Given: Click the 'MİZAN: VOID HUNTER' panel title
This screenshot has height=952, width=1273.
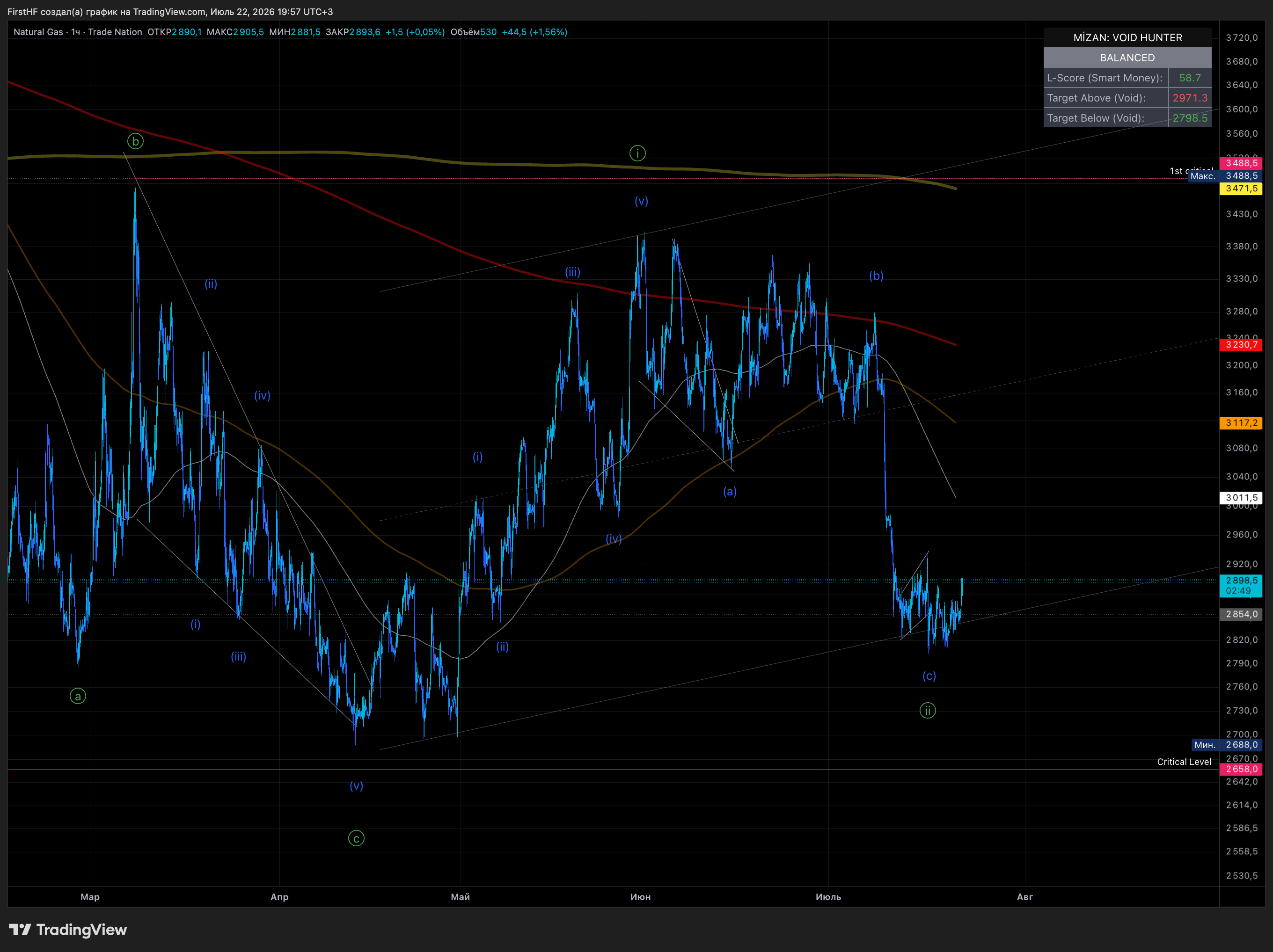Looking at the screenshot, I should coord(1127,37).
